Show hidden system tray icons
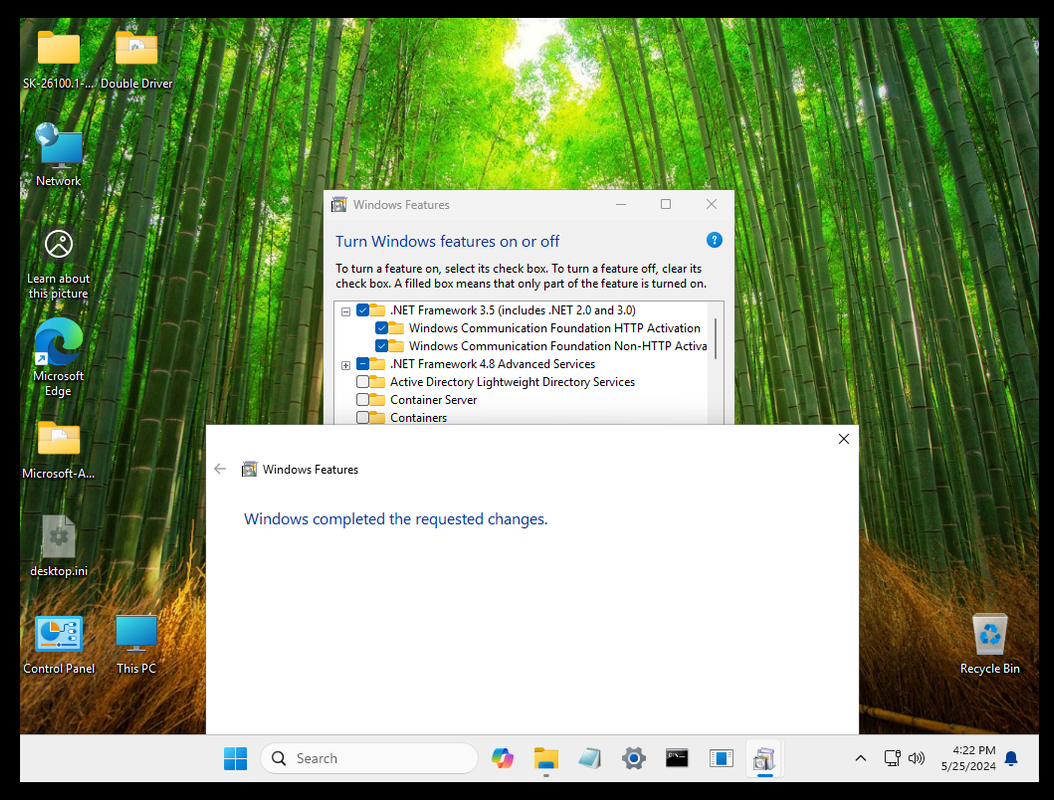Screen dimensions: 1054x800 click(x=860, y=758)
